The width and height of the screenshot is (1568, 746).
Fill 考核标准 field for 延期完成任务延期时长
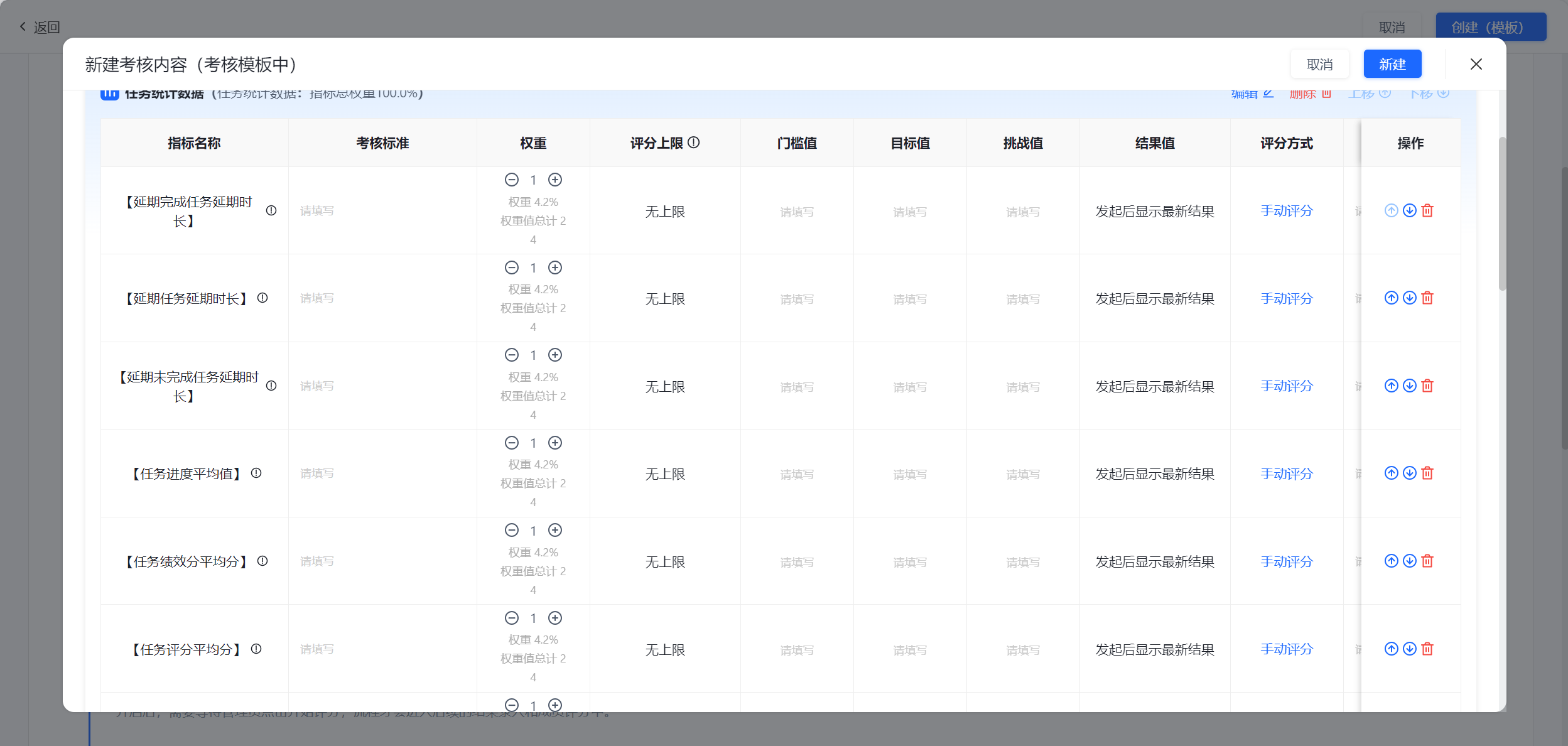click(x=382, y=211)
